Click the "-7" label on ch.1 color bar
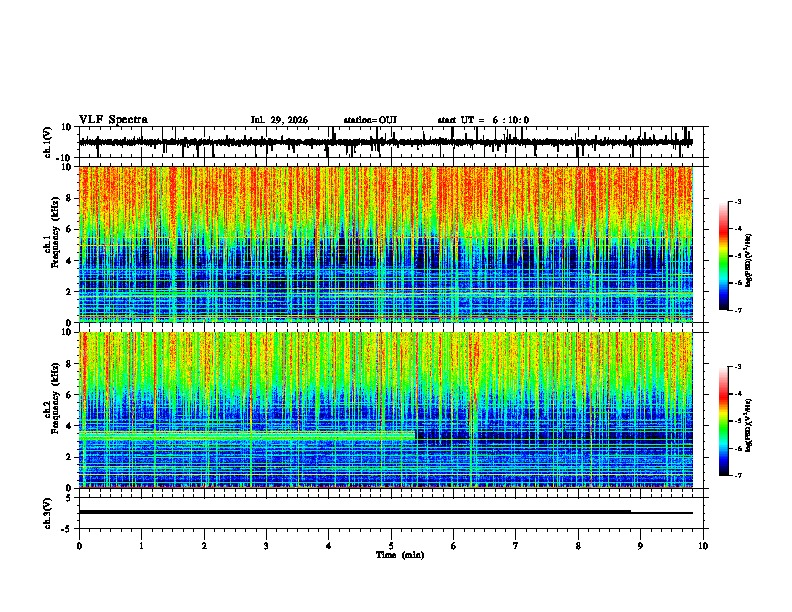Screen dimensions: 792x612 (738, 310)
